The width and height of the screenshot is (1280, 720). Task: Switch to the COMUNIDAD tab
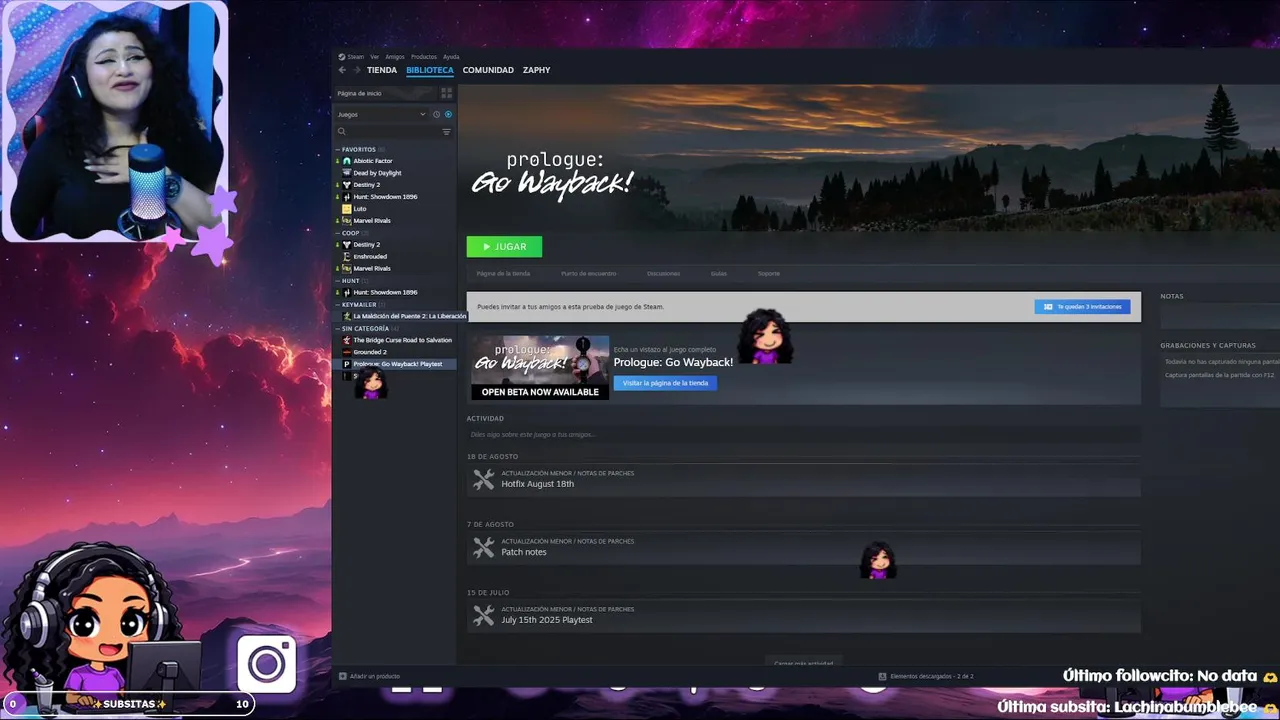tap(488, 70)
